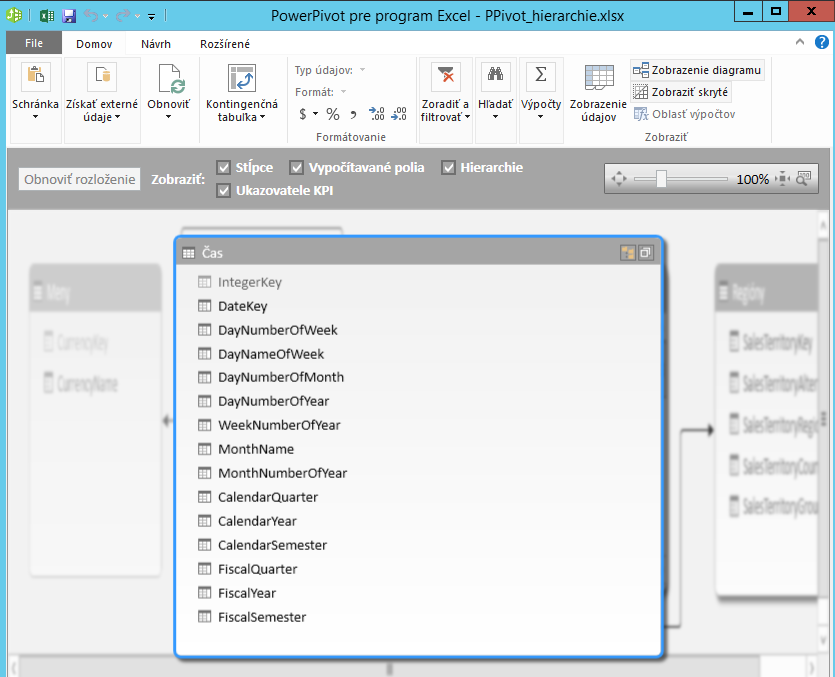Screen dimensions: 835x677
Task: Apply percent format icon
Action: point(333,113)
